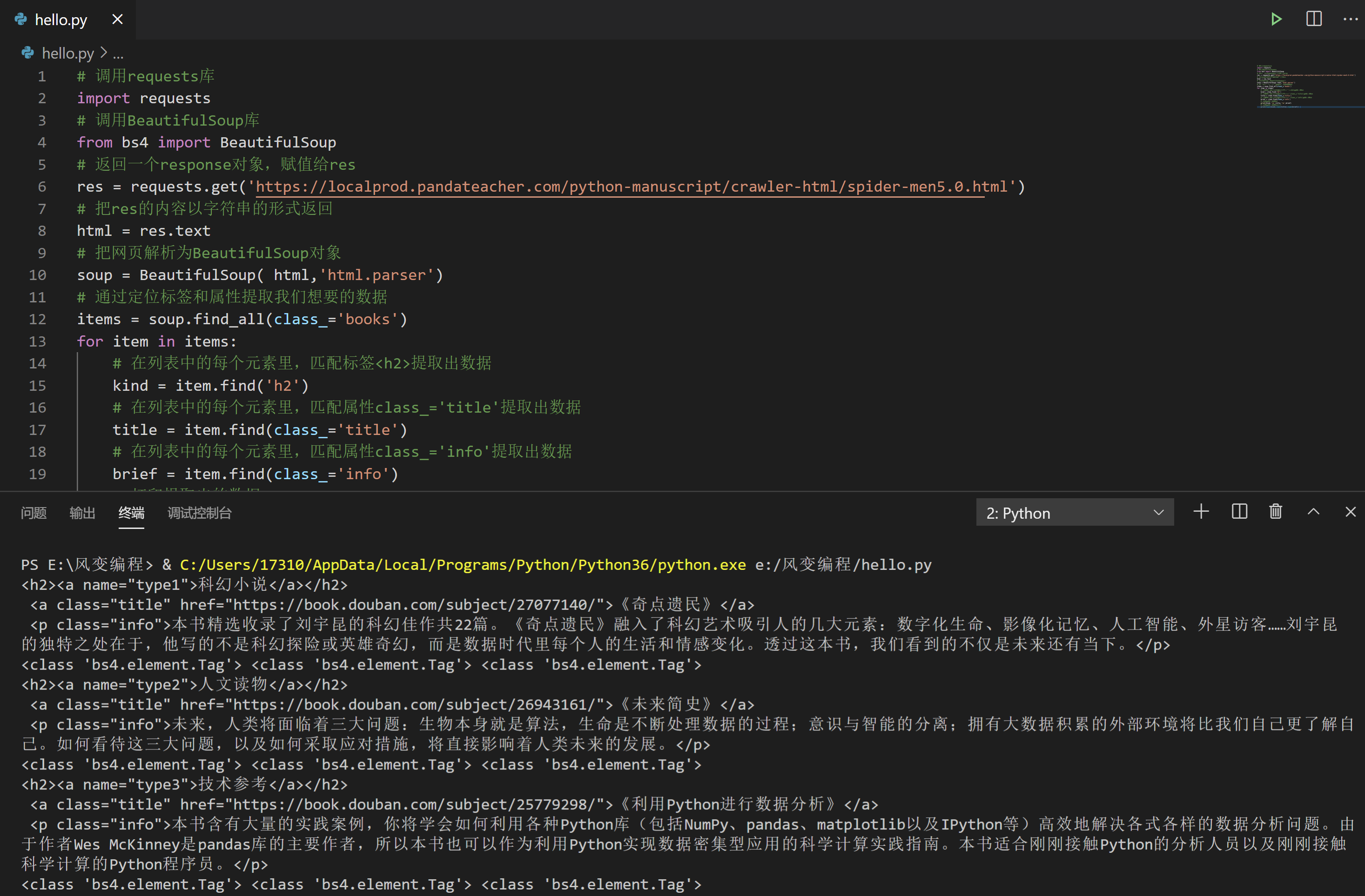Click the '# 调用requests库' comment on line 1
Viewport: 1365px width, 896px height.
pyautogui.click(x=146, y=76)
